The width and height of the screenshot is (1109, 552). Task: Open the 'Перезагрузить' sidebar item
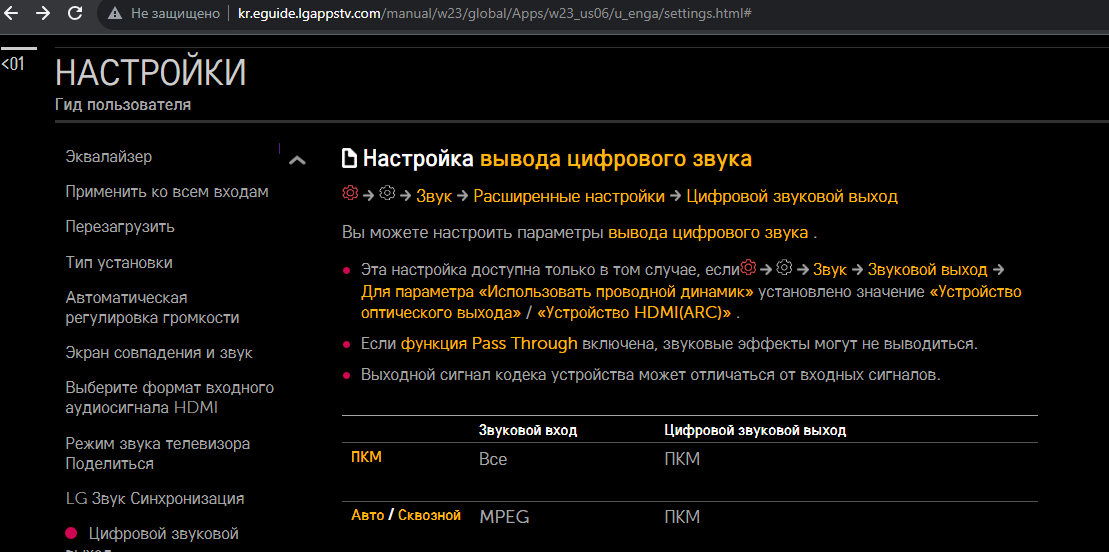[x=120, y=227]
